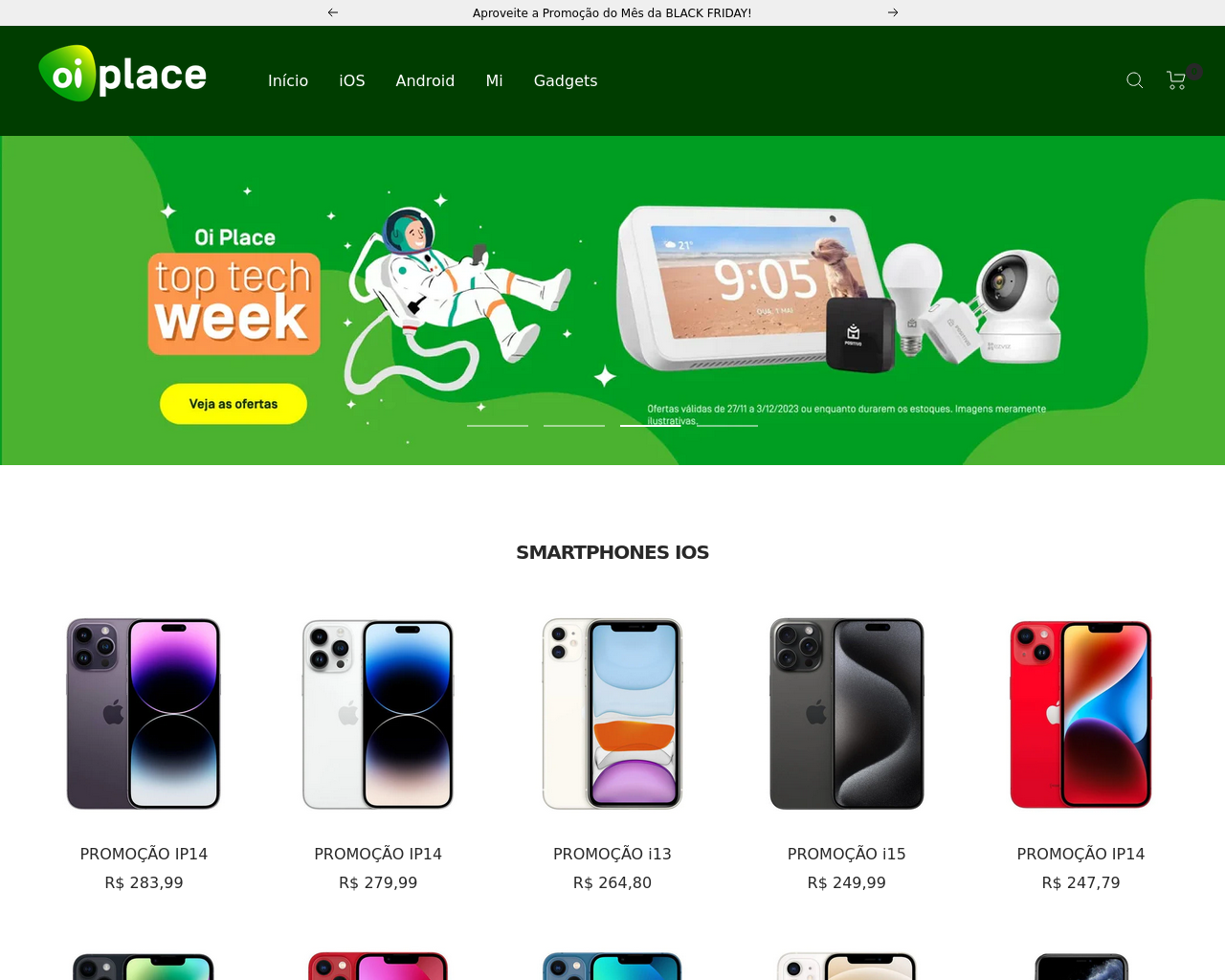
Task: Open the Android menu item
Action: [x=425, y=80]
